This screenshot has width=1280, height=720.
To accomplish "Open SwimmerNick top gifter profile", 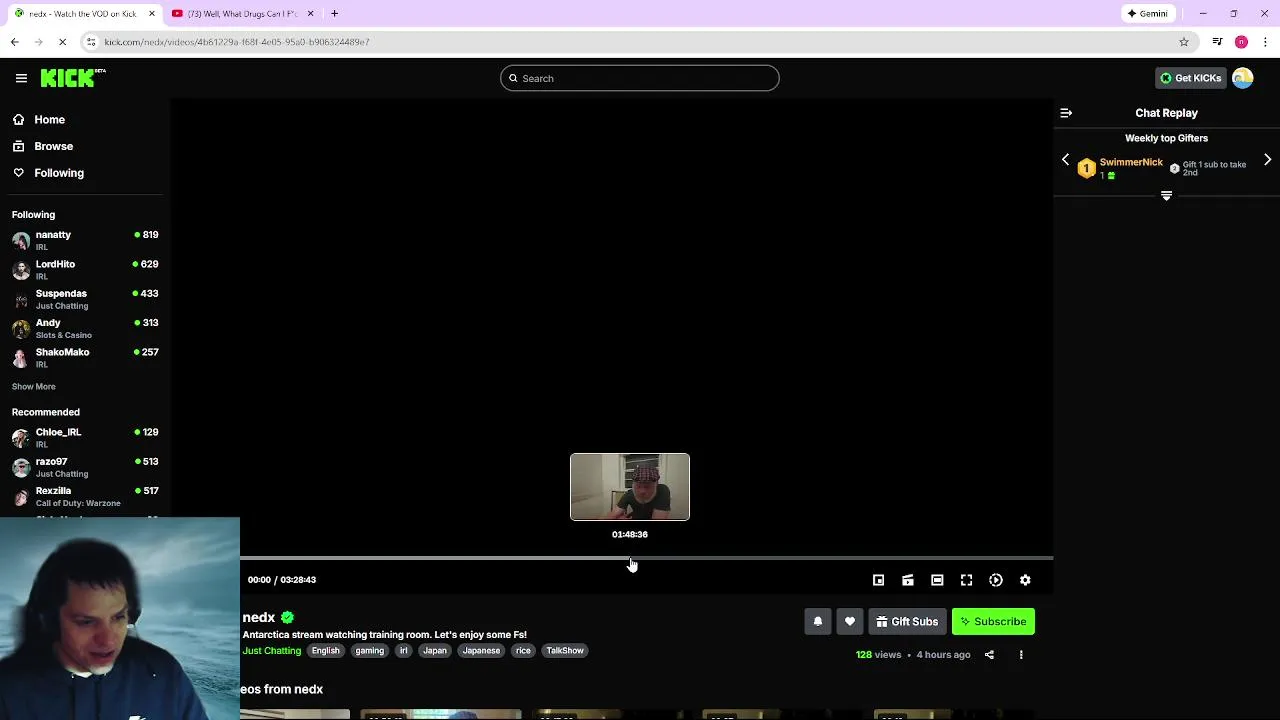I will [x=1131, y=162].
